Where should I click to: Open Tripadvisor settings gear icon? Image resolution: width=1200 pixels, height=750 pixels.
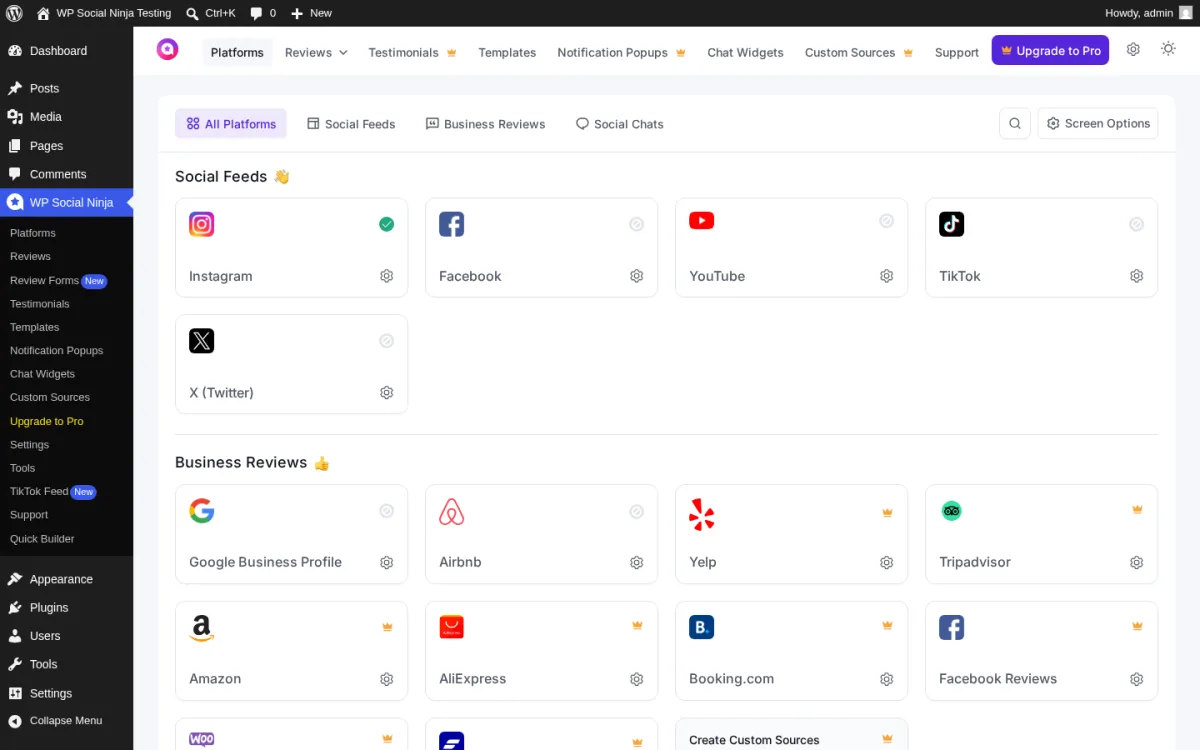click(1137, 563)
